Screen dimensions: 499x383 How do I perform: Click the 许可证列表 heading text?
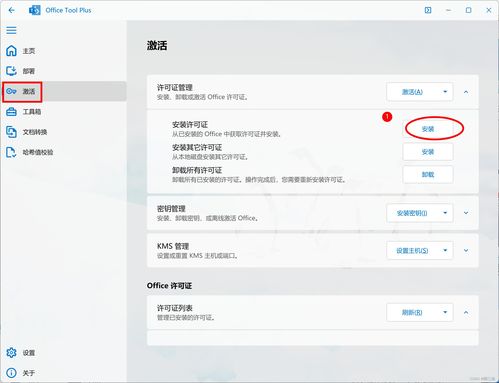(175, 308)
